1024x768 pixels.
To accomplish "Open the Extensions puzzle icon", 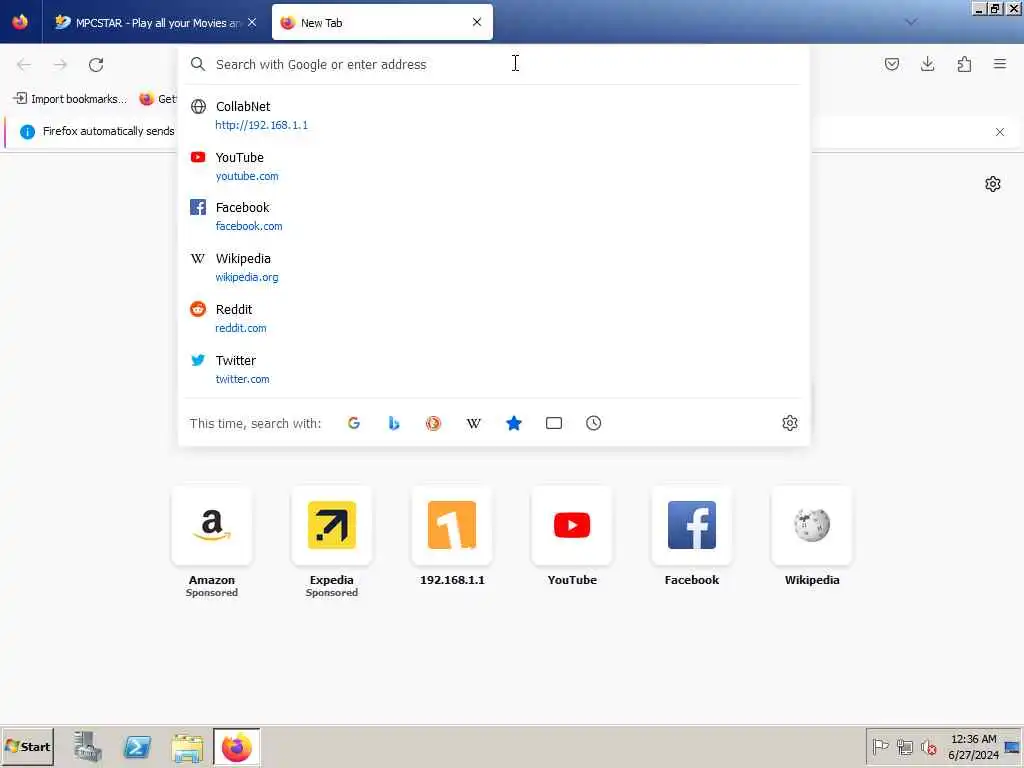I will (964, 64).
